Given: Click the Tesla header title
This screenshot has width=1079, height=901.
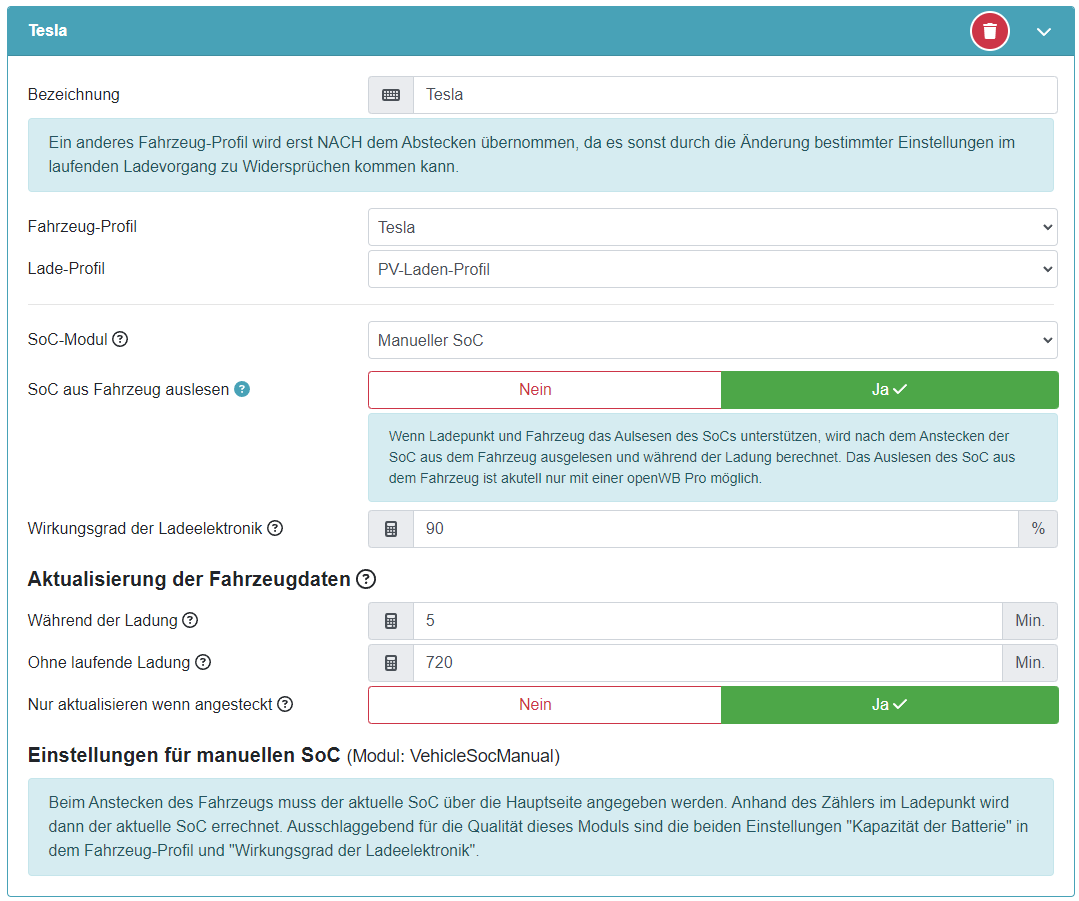Looking at the screenshot, I should (x=48, y=31).
